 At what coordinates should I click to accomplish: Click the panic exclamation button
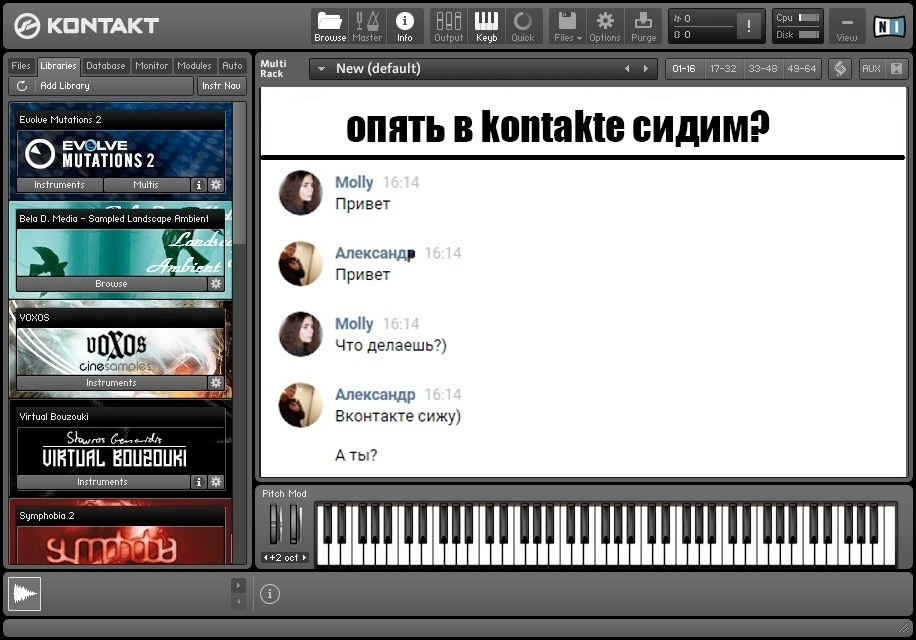[748, 26]
